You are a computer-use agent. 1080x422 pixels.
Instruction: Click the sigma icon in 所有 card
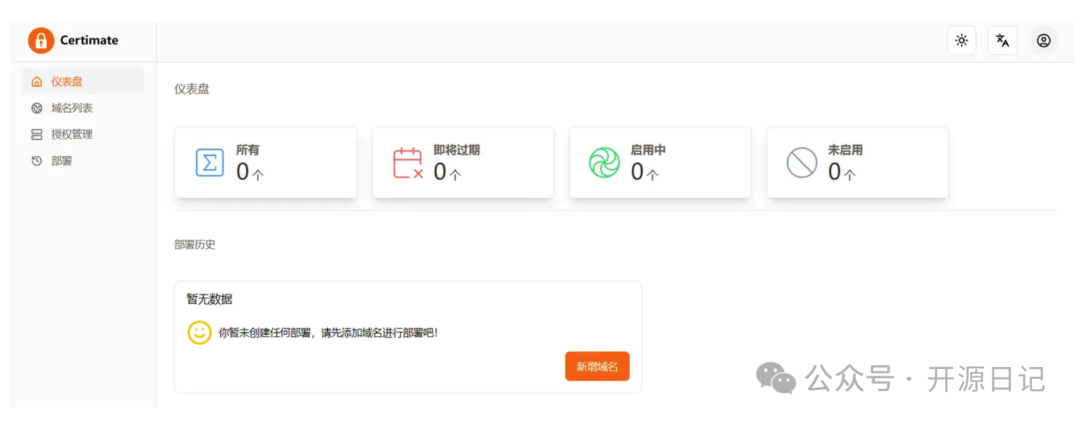(x=209, y=162)
